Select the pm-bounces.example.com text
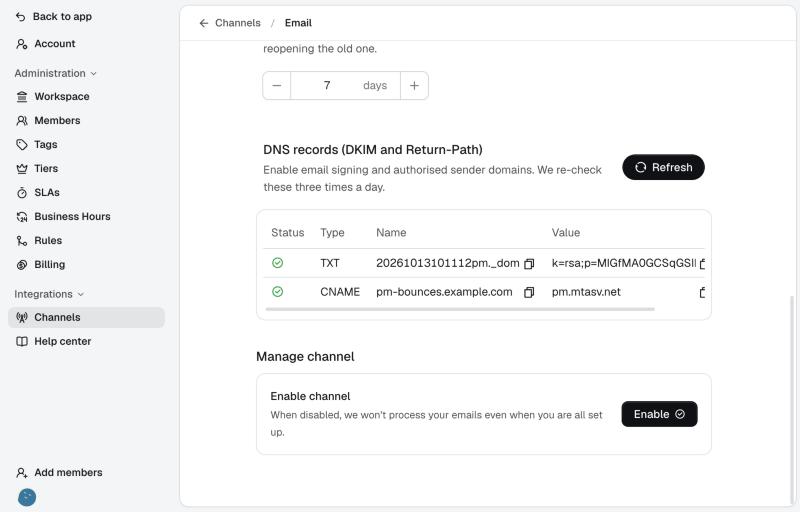The image size is (800, 512). point(444,292)
